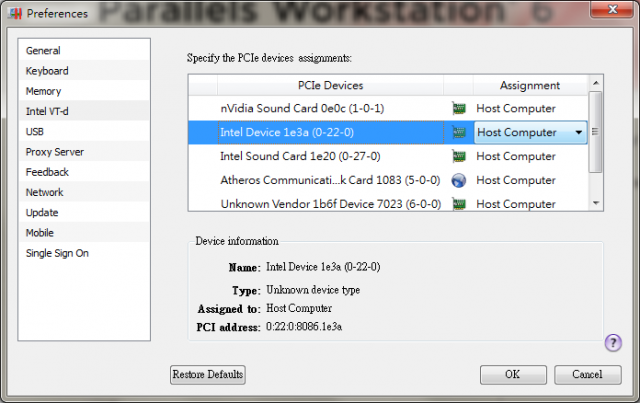Click the Parallels icon in the title bar
Screen dimensions: 640x403
15,13
